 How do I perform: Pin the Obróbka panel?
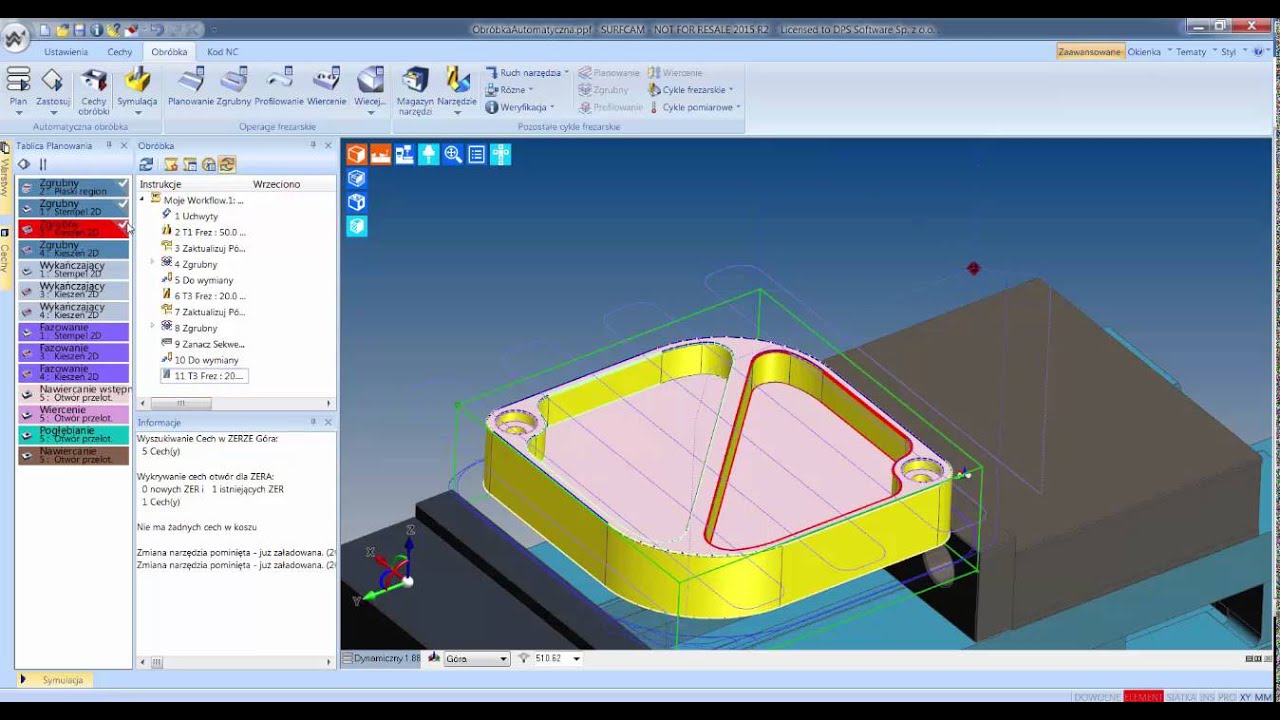[x=313, y=145]
